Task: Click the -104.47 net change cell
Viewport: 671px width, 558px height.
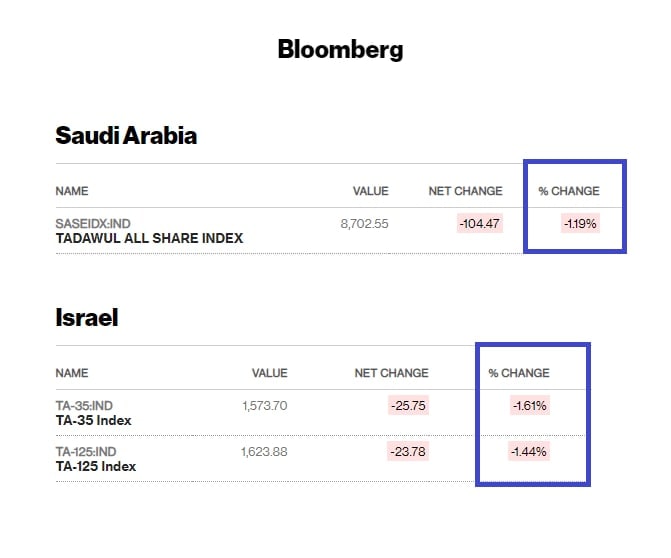Action: click(x=480, y=224)
